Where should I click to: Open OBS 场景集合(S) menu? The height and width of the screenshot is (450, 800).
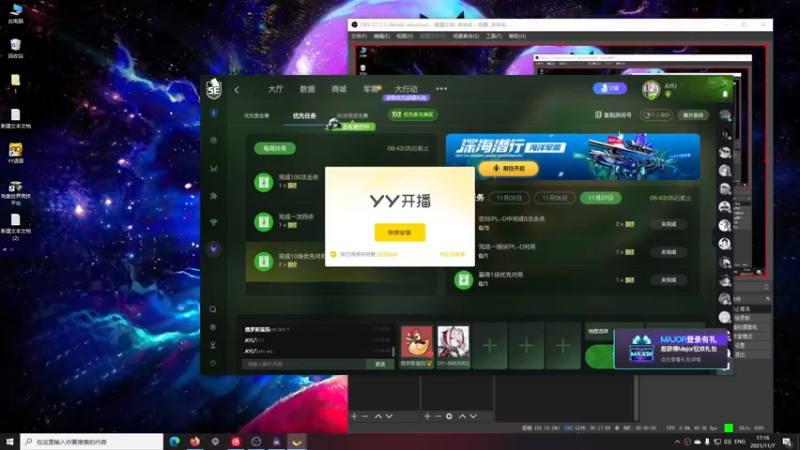pyautogui.click(x=465, y=36)
